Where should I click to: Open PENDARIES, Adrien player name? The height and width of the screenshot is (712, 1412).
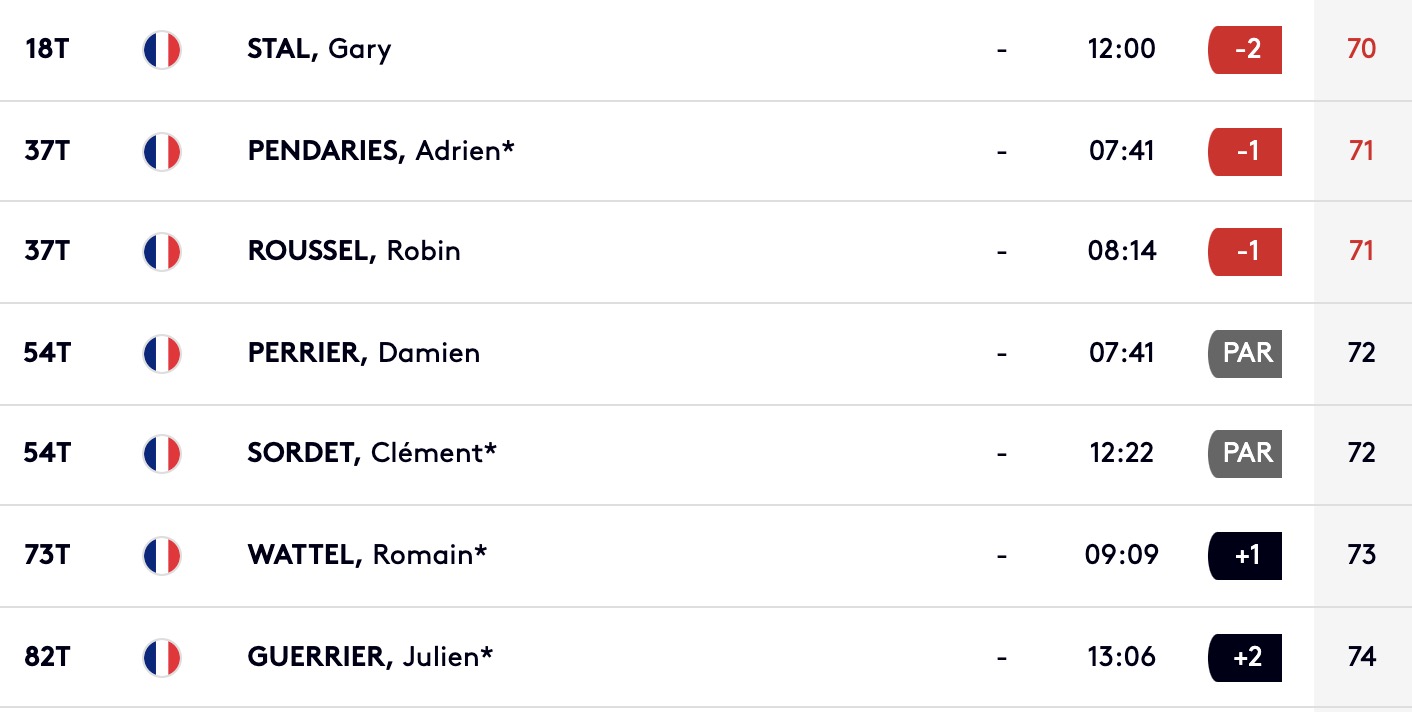381,151
